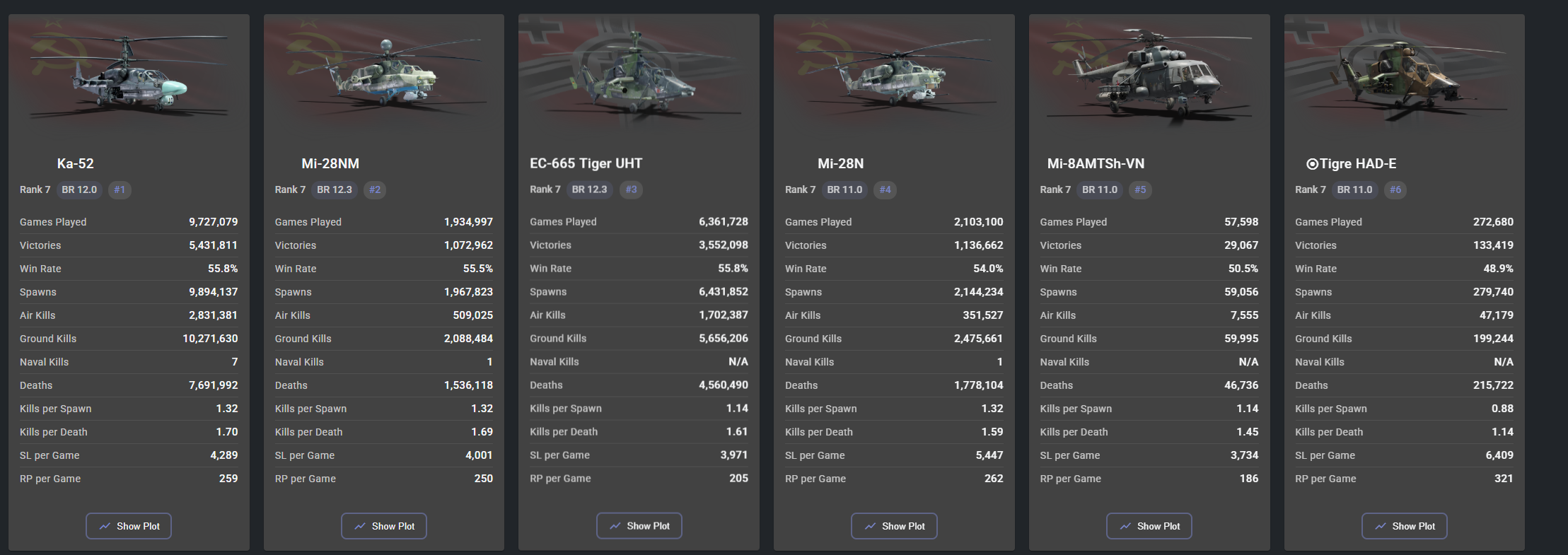Click the BR 11.0 badge on Mi-28N

point(844,189)
